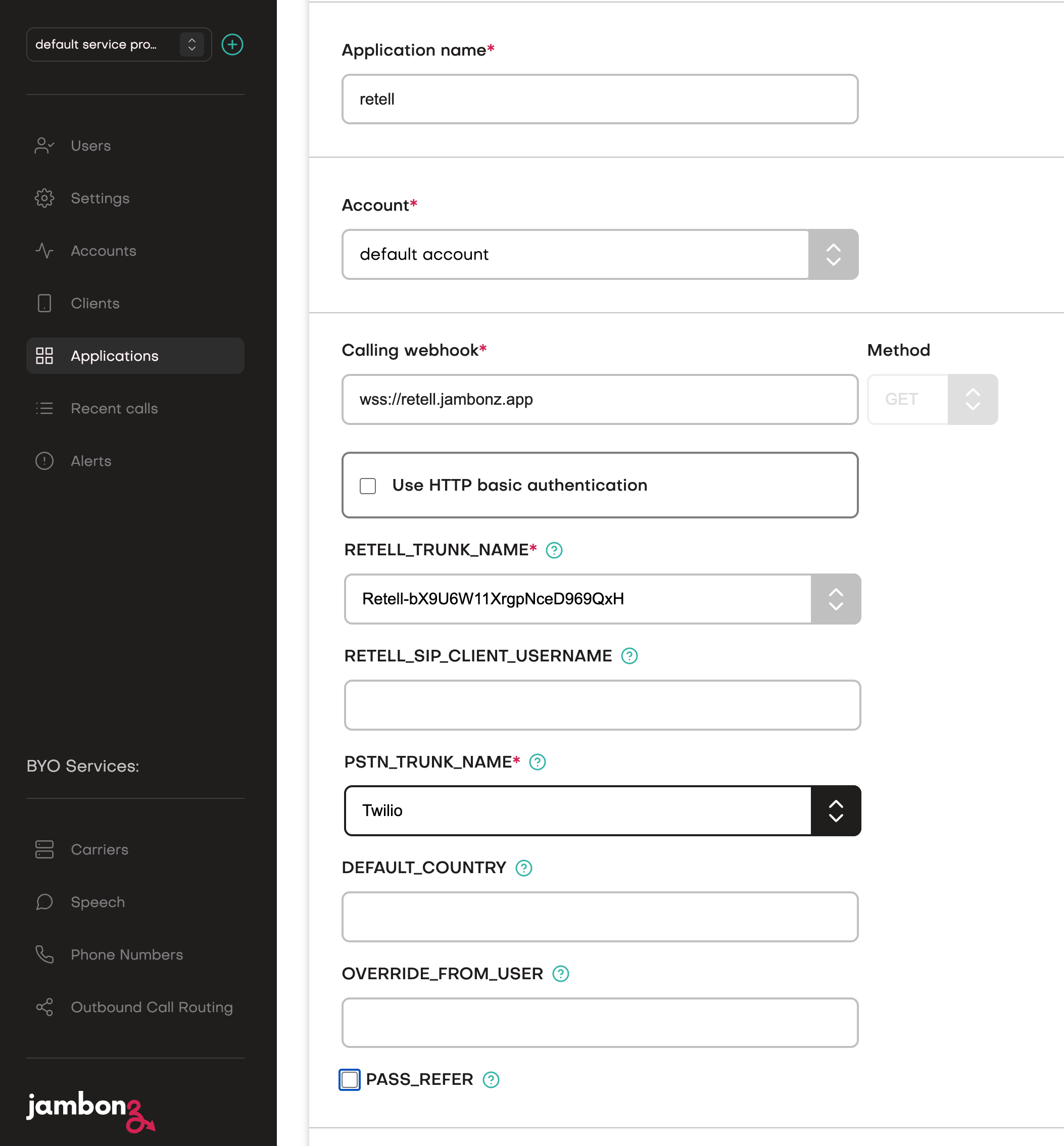The height and width of the screenshot is (1146, 1064).
Task: Click the help icon beside DEFAULT_COUNTRY
Action: coord(523,868)
